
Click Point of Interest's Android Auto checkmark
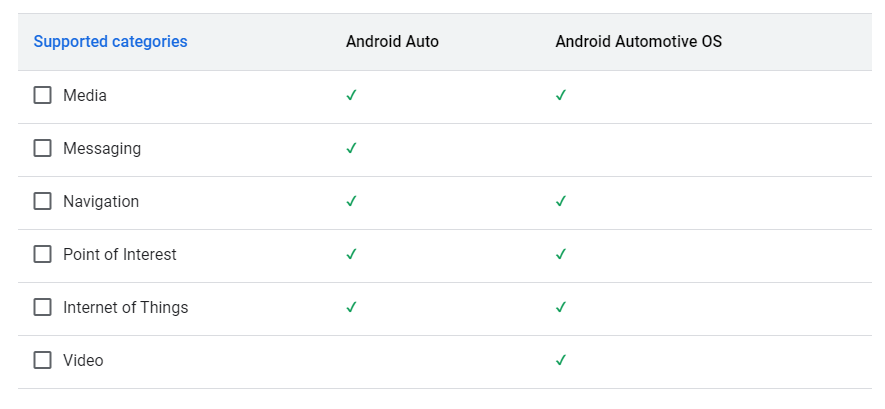pyautogui.click(x=351, y=254)
